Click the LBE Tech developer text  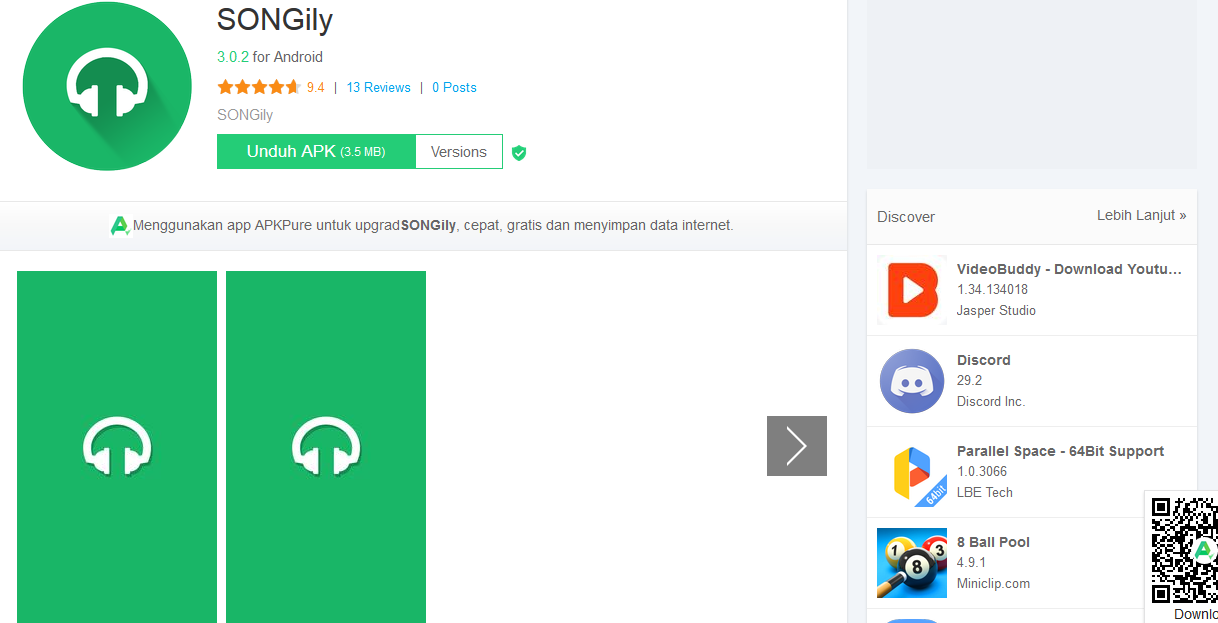click(x=985, y=493)
